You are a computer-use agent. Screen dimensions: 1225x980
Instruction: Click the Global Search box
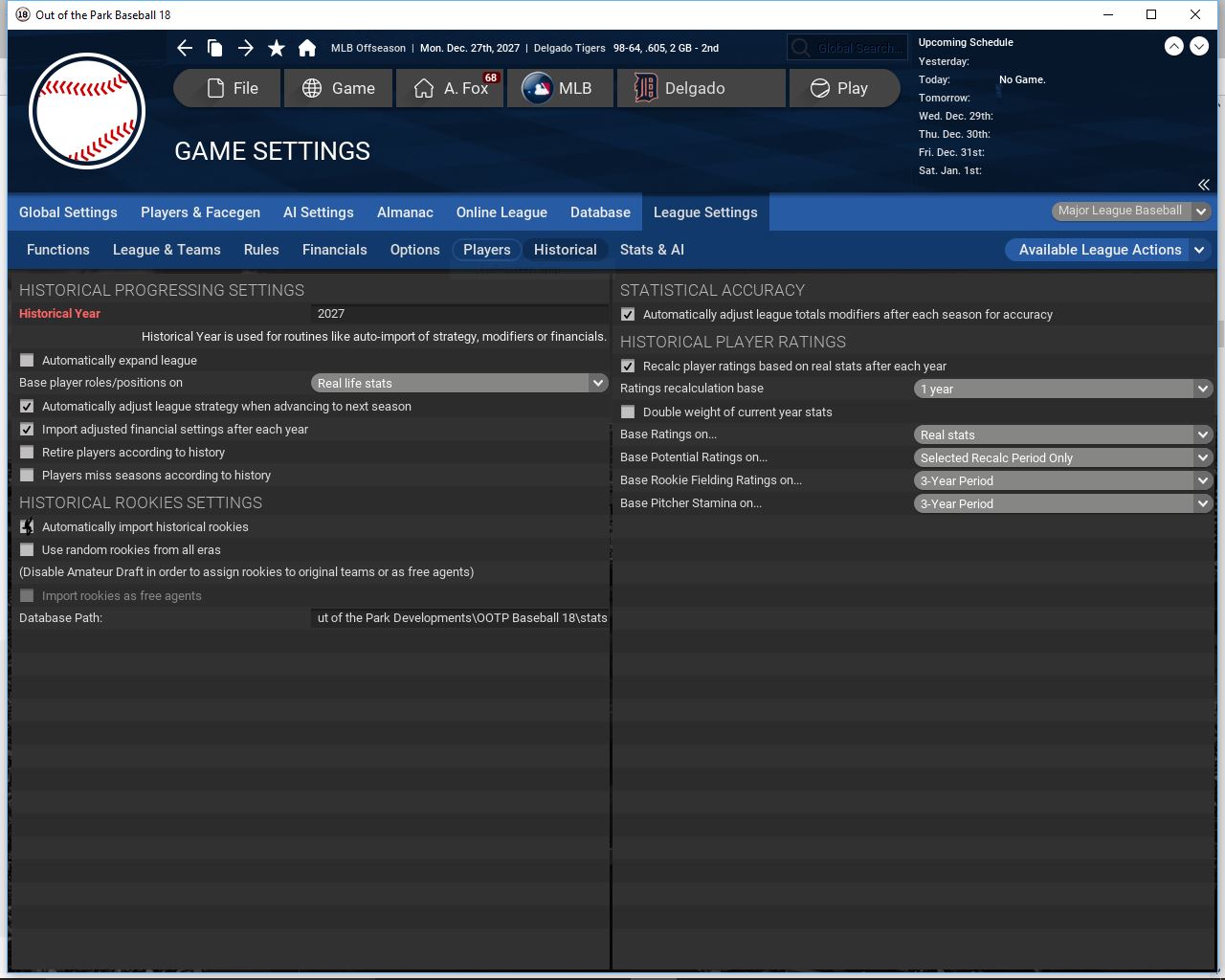(x=847, y=48)
